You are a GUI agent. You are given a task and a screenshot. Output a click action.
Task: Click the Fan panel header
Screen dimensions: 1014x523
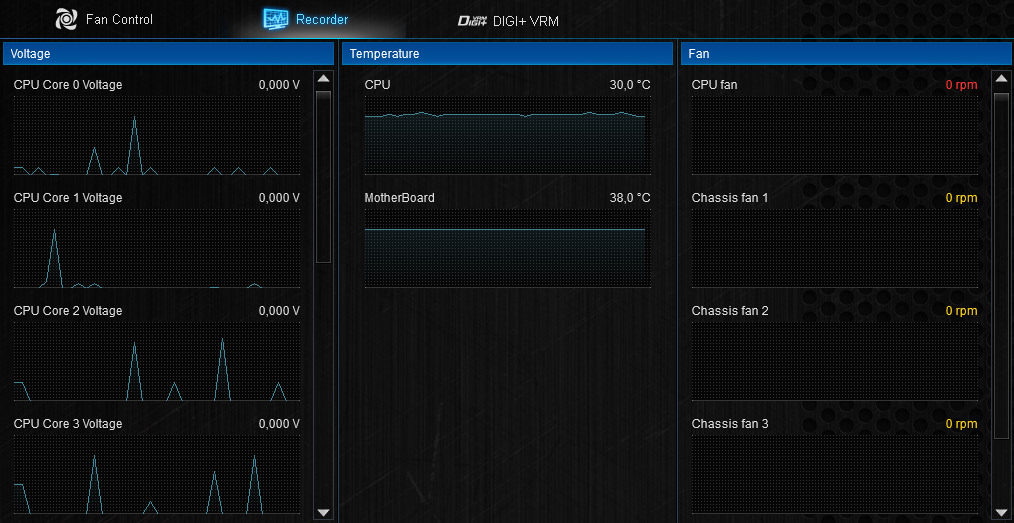[846, 54]
